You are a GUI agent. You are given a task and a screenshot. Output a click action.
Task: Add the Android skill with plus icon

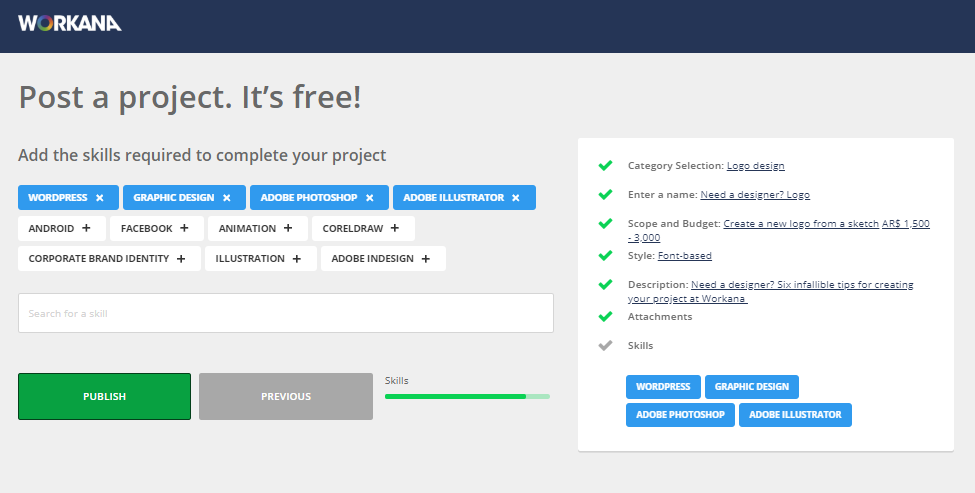pos(87,229)
